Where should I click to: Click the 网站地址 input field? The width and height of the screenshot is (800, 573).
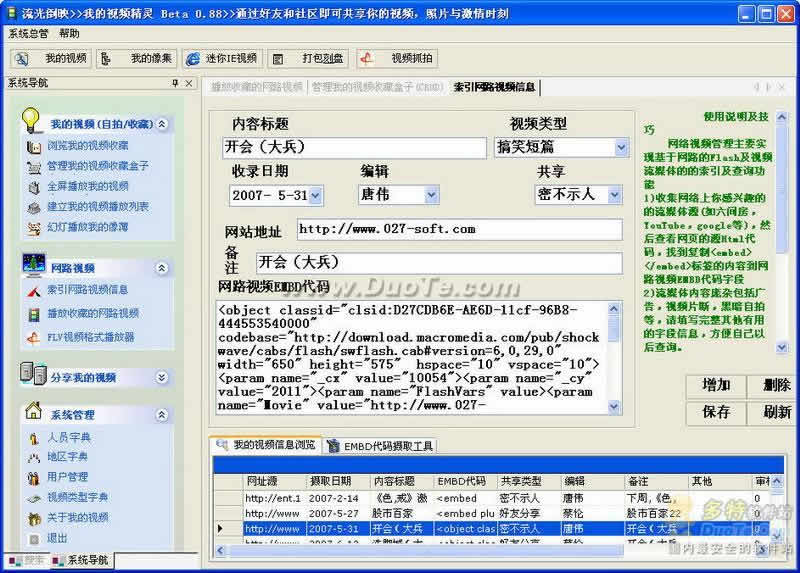coord(460,230)
